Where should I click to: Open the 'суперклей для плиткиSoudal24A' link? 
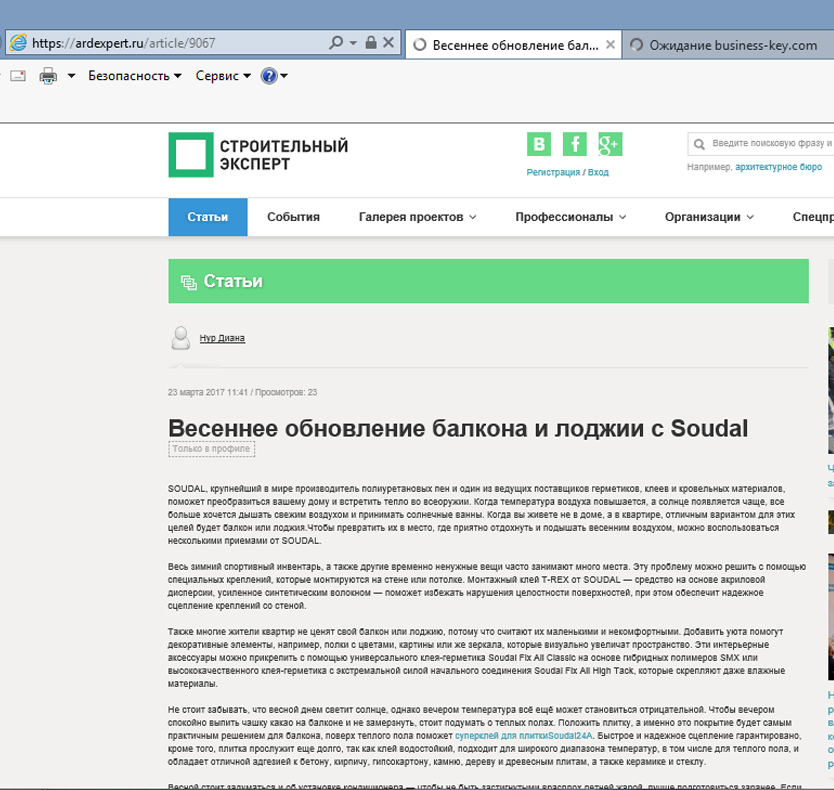523,736
